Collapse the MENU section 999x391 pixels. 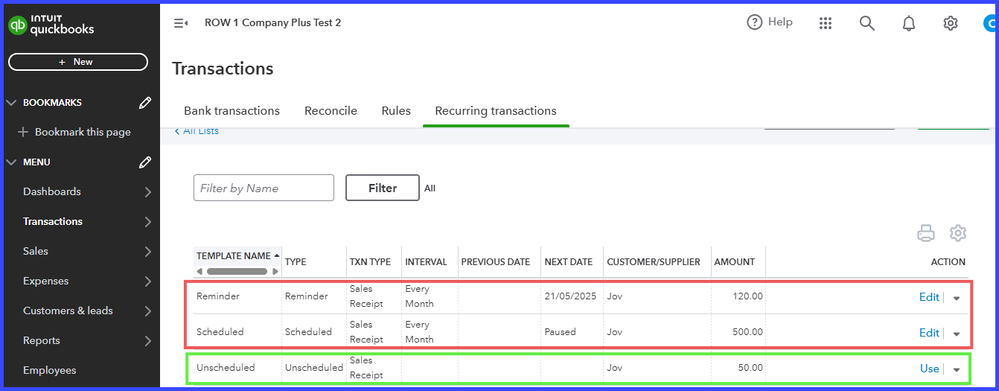click(11, 162)
